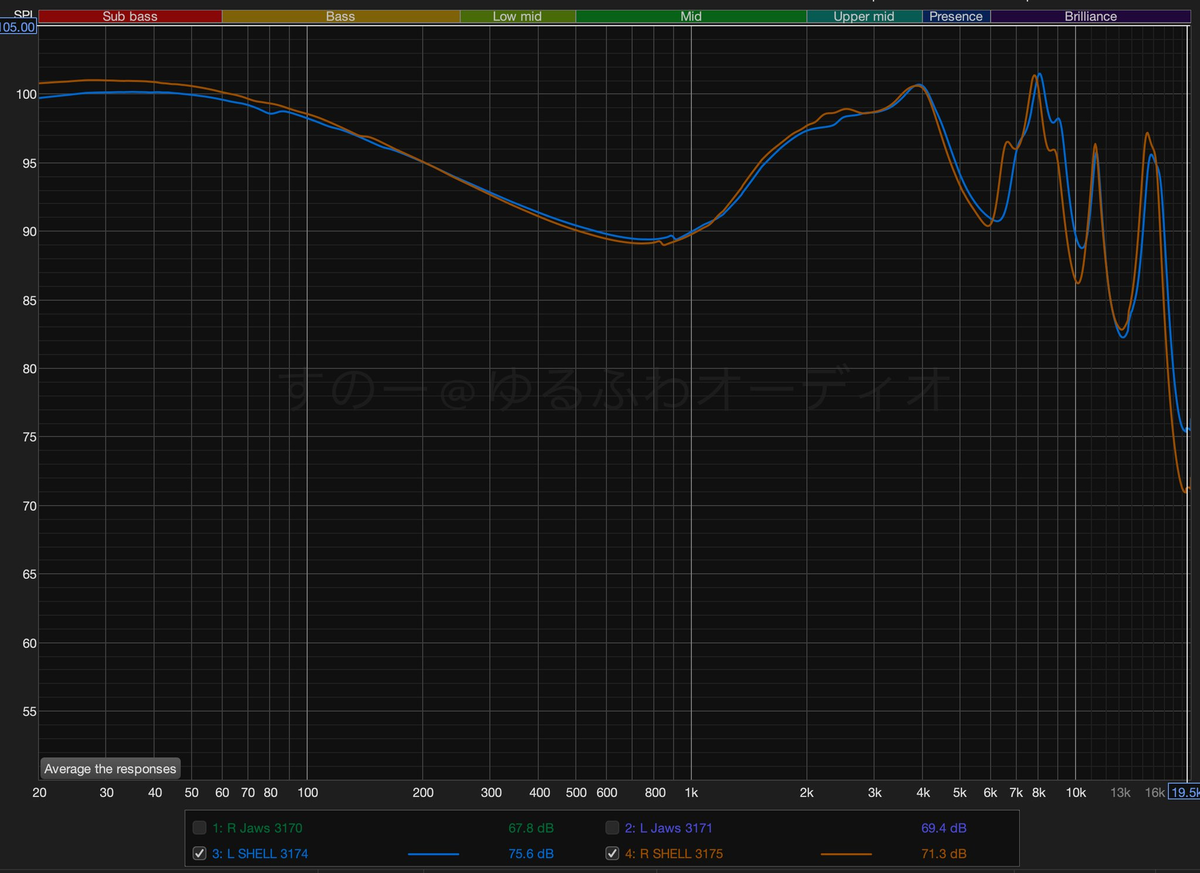Select the Bass frequency band label
1200x873 pixels.
pos(341,16)
